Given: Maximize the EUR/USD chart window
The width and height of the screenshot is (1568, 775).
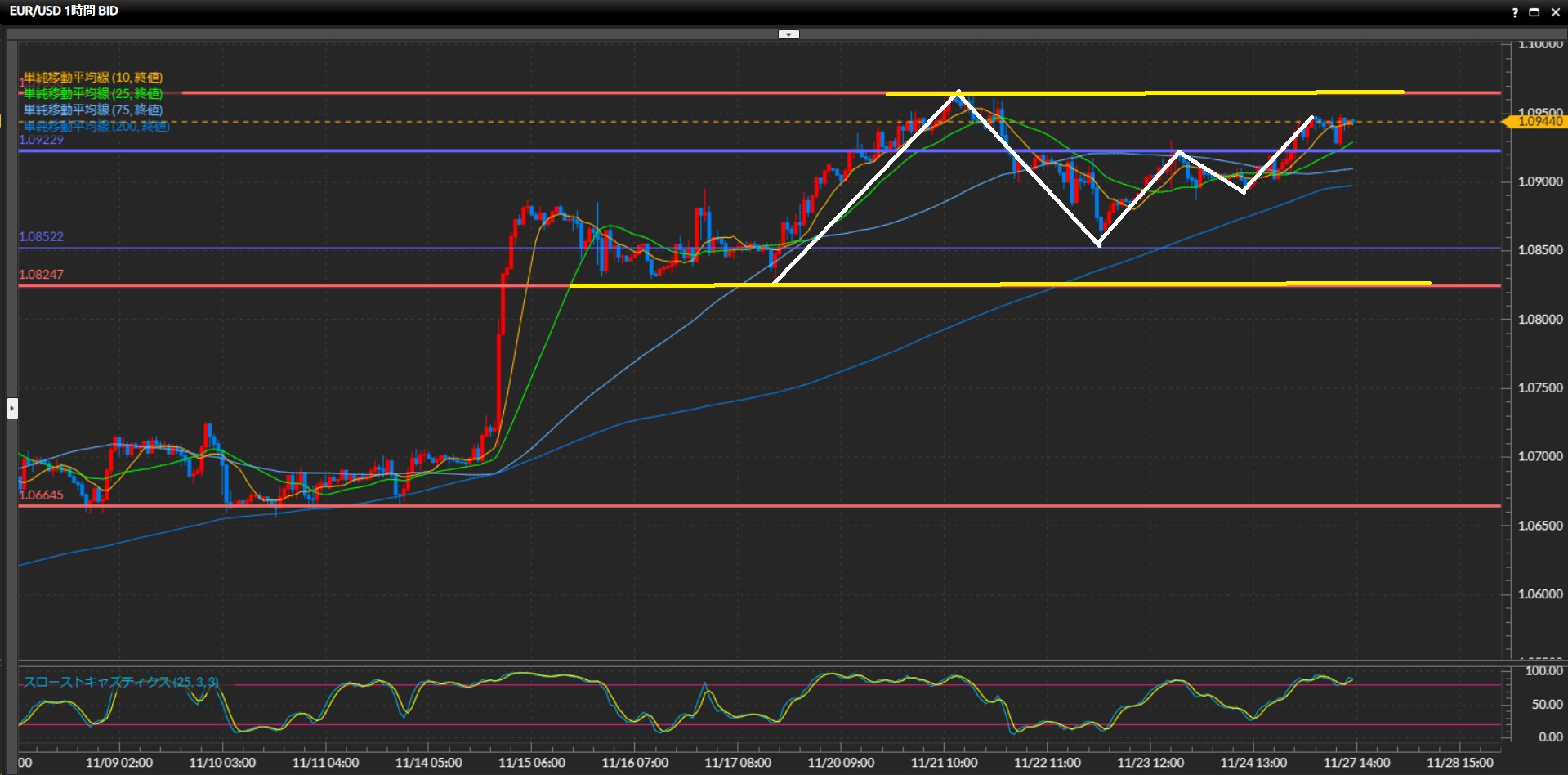Looking at the screenshot, I should click(x=1534, y=12).
